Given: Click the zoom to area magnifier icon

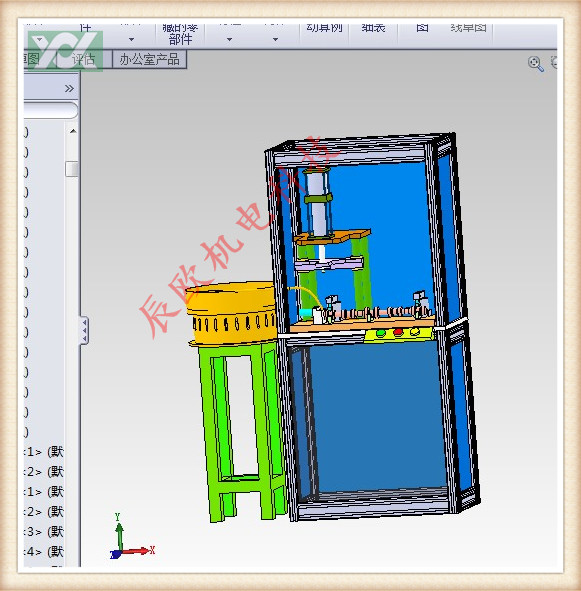Looking at the screenshot, I should [535, 63].
